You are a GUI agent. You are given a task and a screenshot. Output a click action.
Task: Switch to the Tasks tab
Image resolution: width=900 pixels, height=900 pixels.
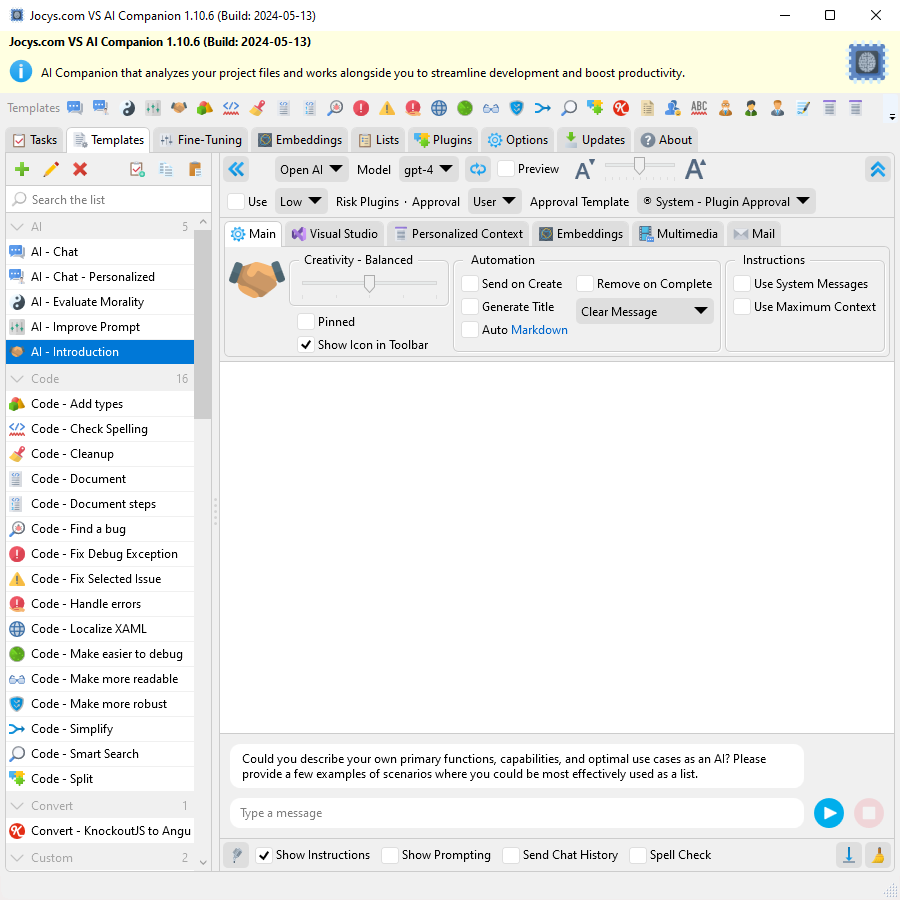click(36, 140)
